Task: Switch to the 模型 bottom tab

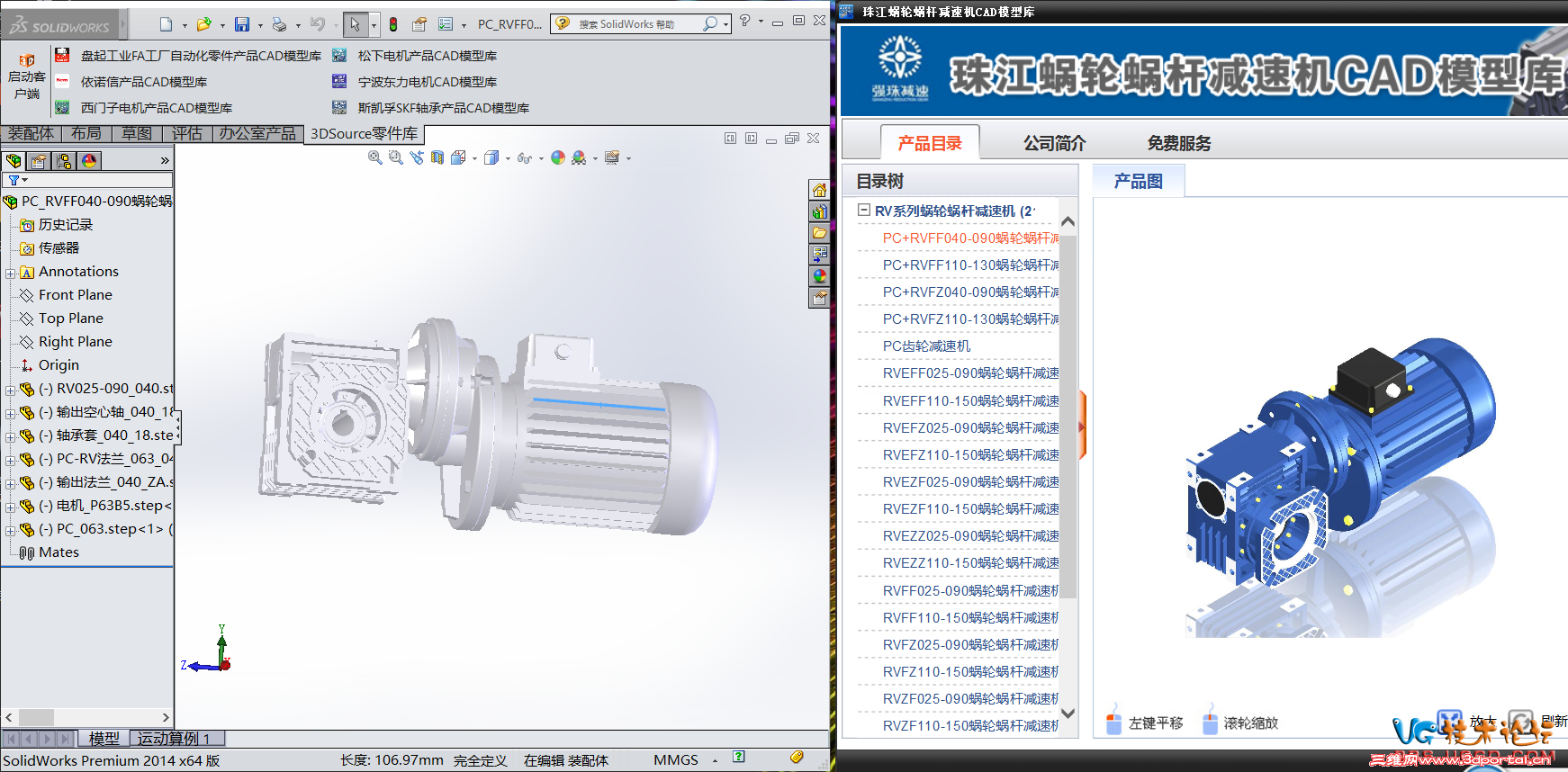Action: (x=104, y=739)
